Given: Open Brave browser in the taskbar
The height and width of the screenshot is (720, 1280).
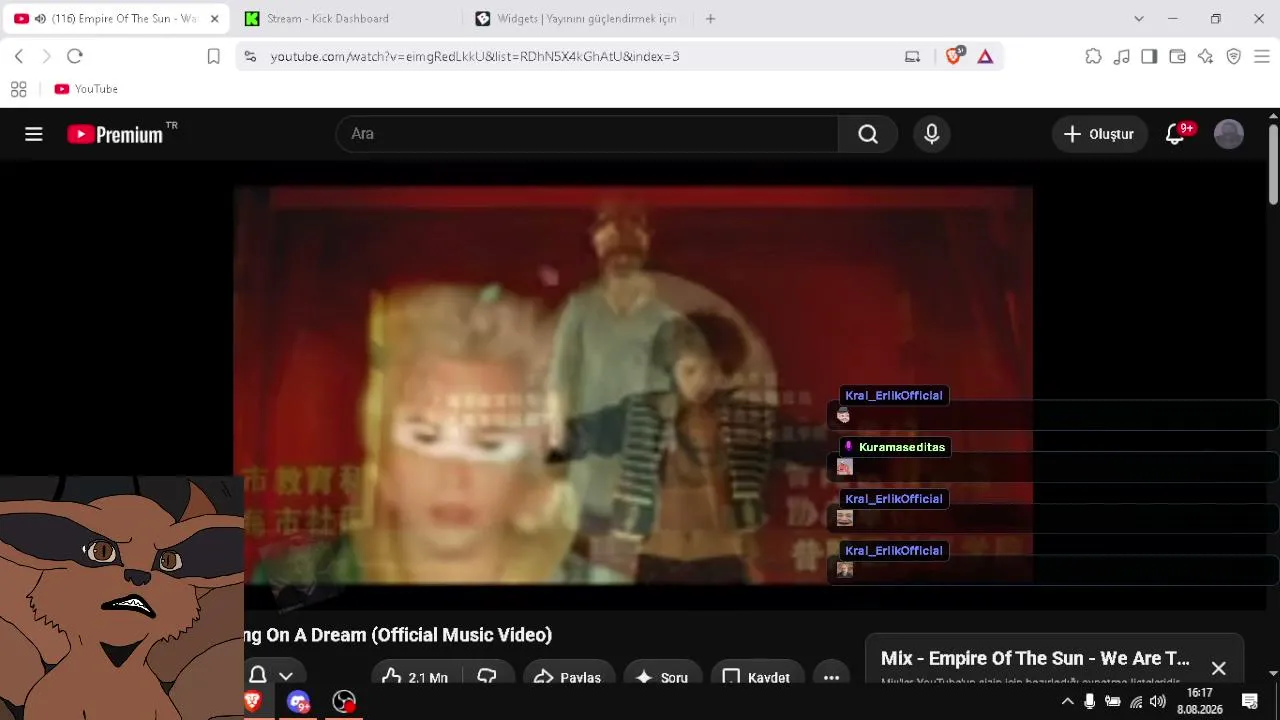Looking at the screenshot, I should pos(253,702).
